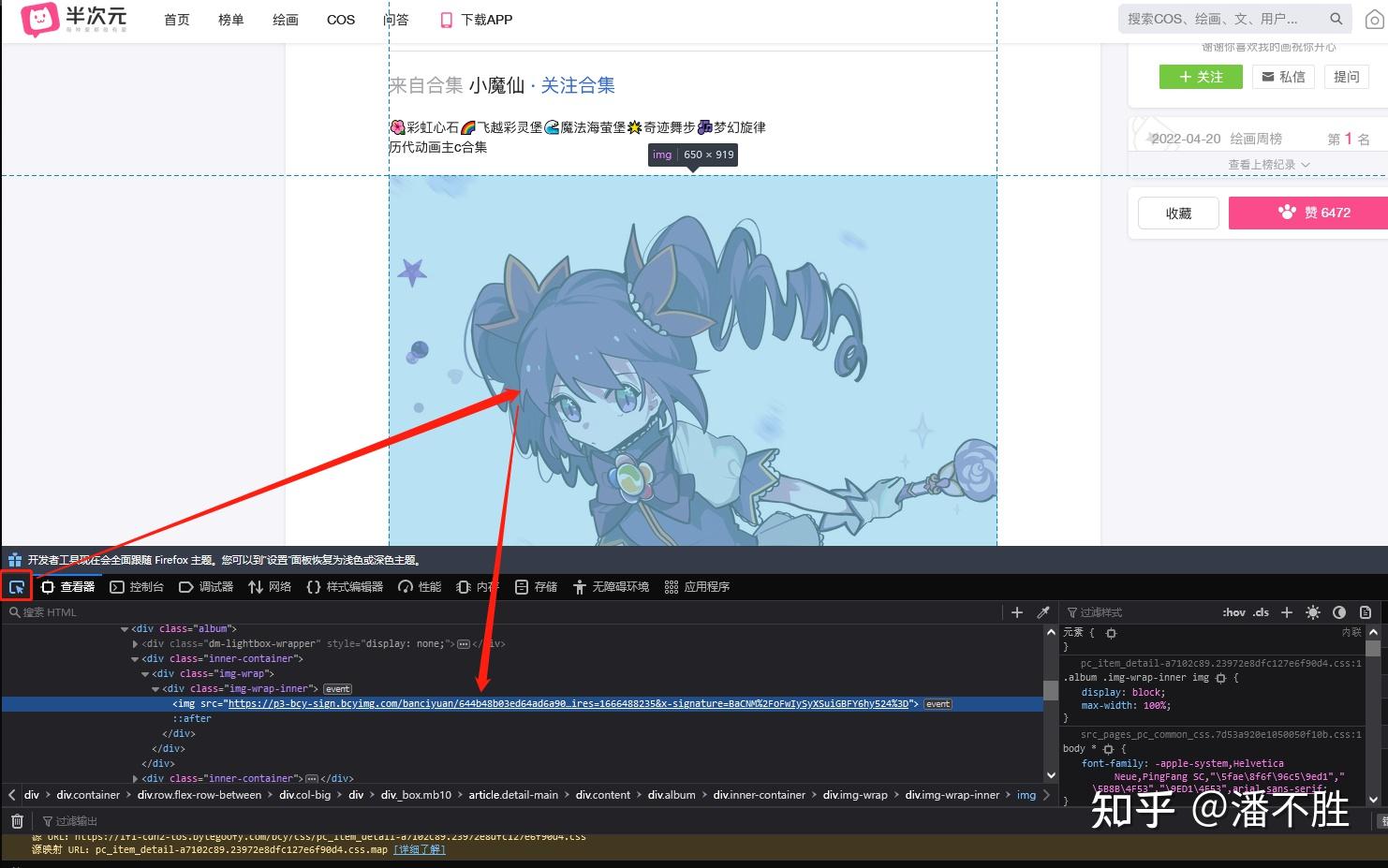Screen dimensions: 1388x868
Task: Open pc_item_detail css source link in rules
Action: (x=1220, y=663)
